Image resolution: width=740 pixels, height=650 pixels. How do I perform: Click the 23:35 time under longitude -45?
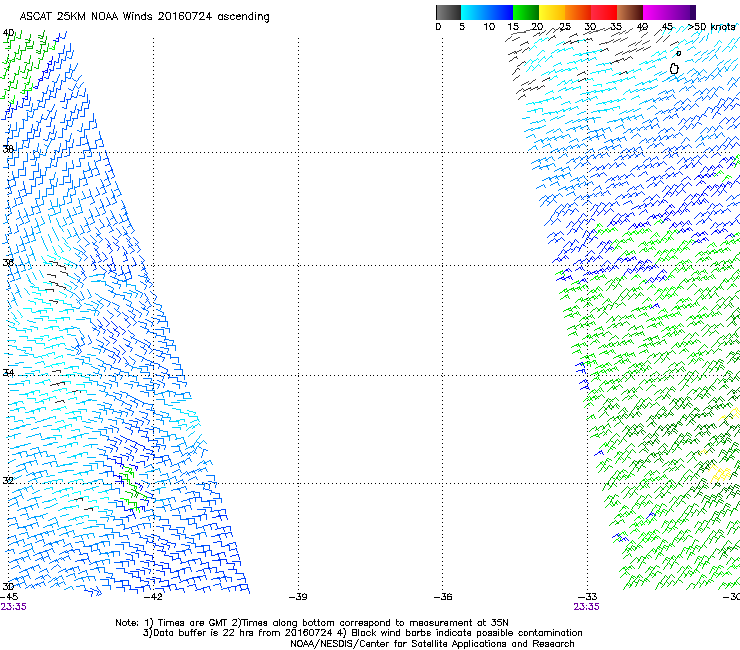click(x=14, y=607)
